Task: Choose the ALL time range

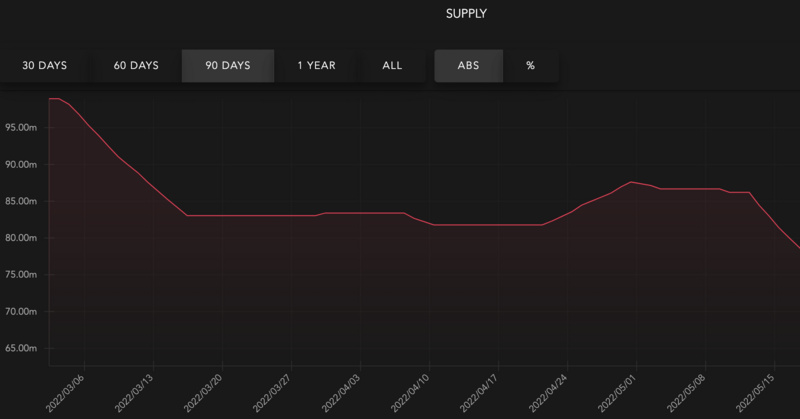Action: 392,65
